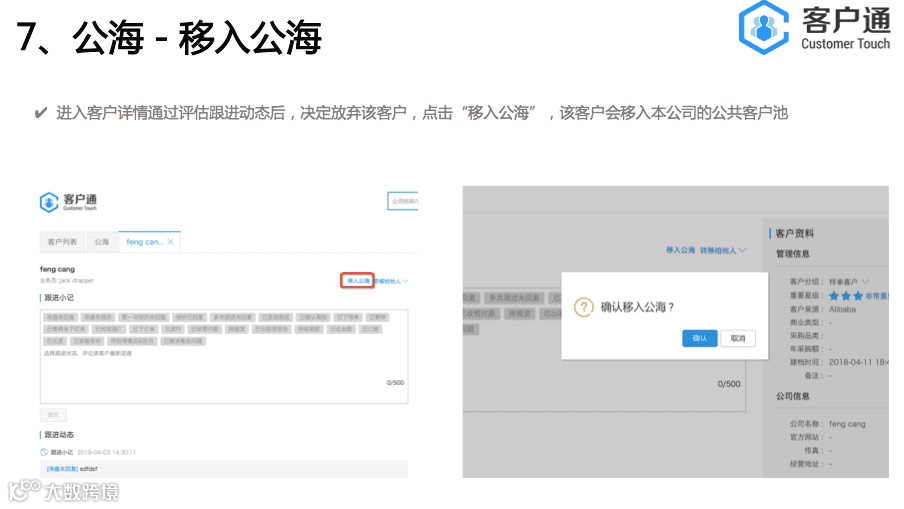The image size is (904, 509).
Task: Click 公司名称 feng cang value
Action: point(847,424)
